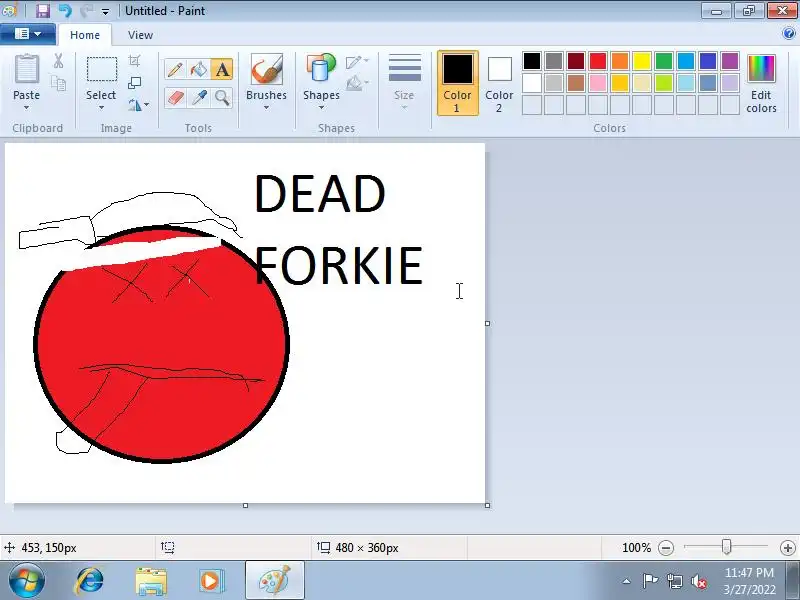
Task: Click the Brushes tool icon
Action: tap(266, 69)
